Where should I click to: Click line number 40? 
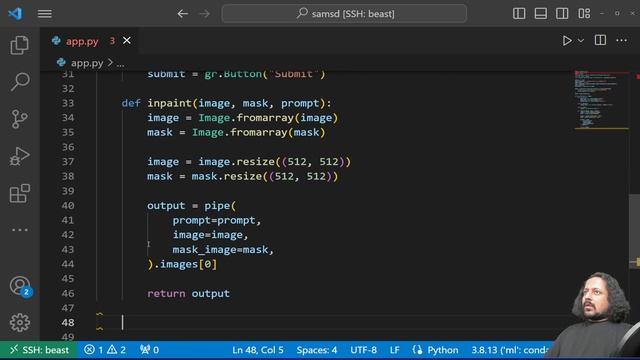pos(68,205)
